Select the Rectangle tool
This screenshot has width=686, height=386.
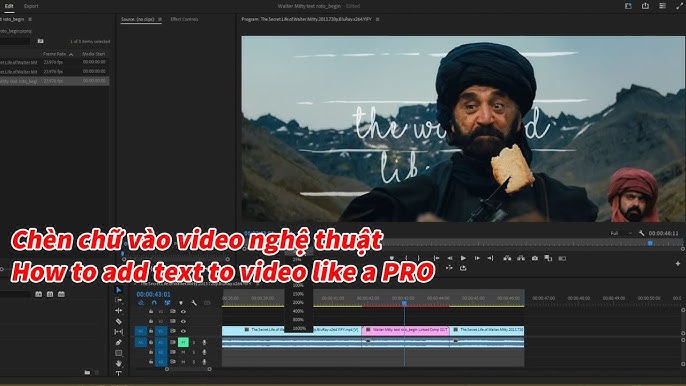pyautogui.click(x=119, y=353)
